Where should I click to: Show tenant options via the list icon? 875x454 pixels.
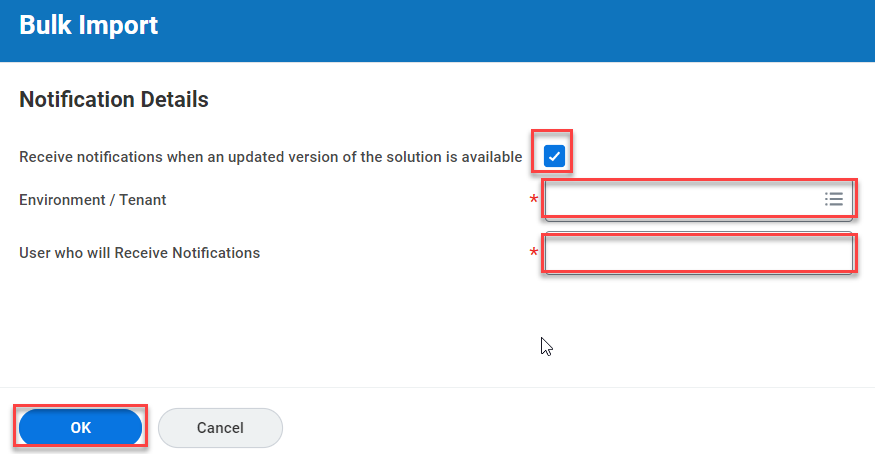click(833, 200)
